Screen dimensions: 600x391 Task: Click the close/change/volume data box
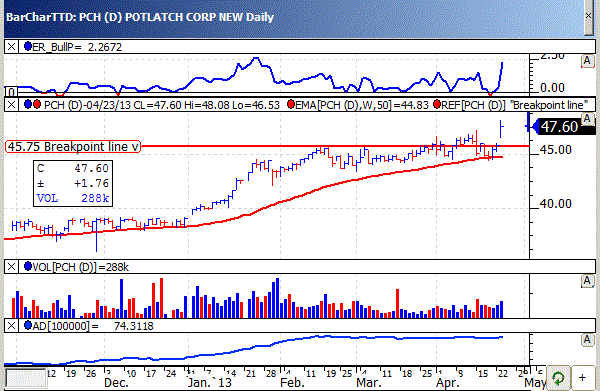point(73,183)
